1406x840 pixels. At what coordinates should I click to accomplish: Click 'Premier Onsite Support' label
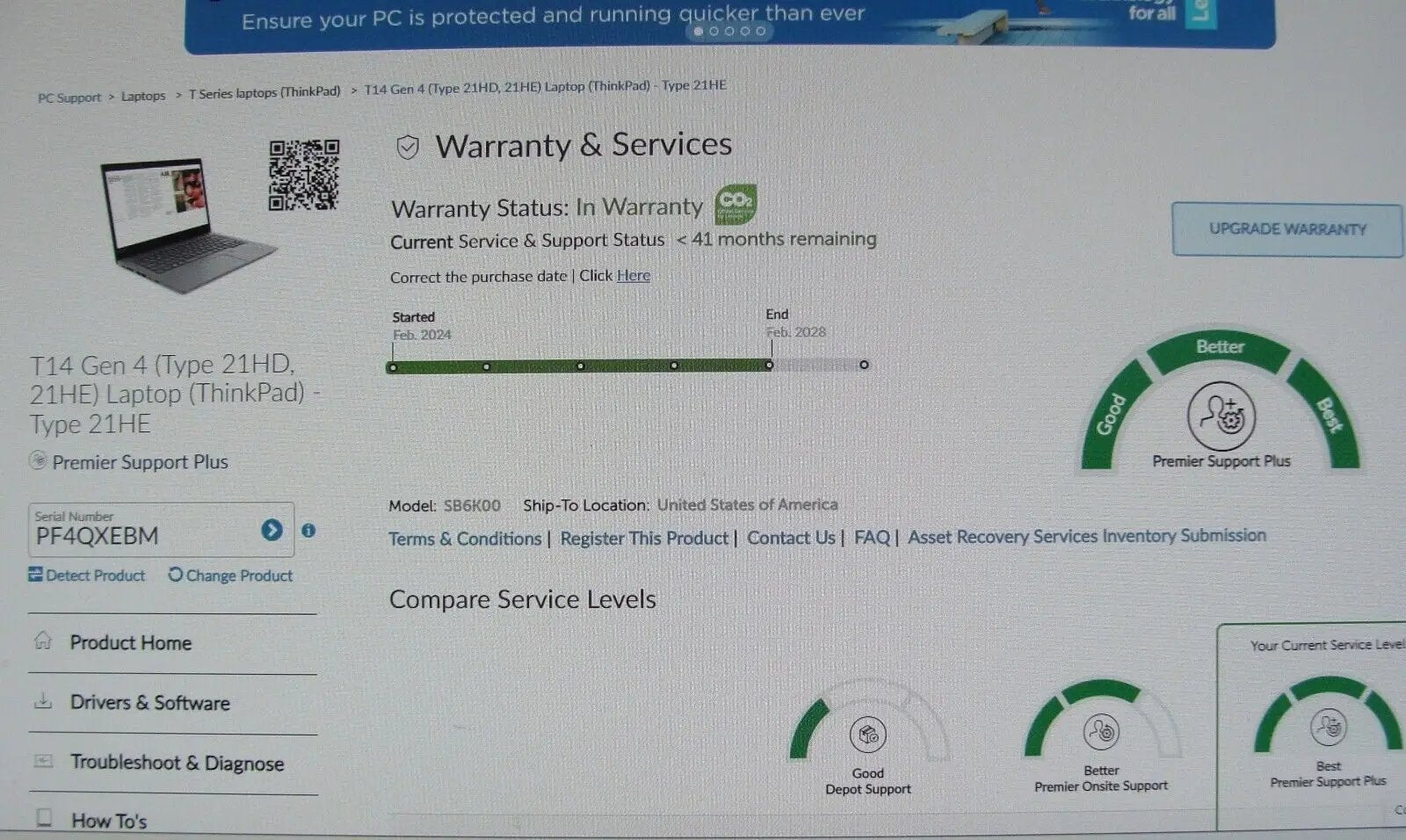coord(1101,786)
